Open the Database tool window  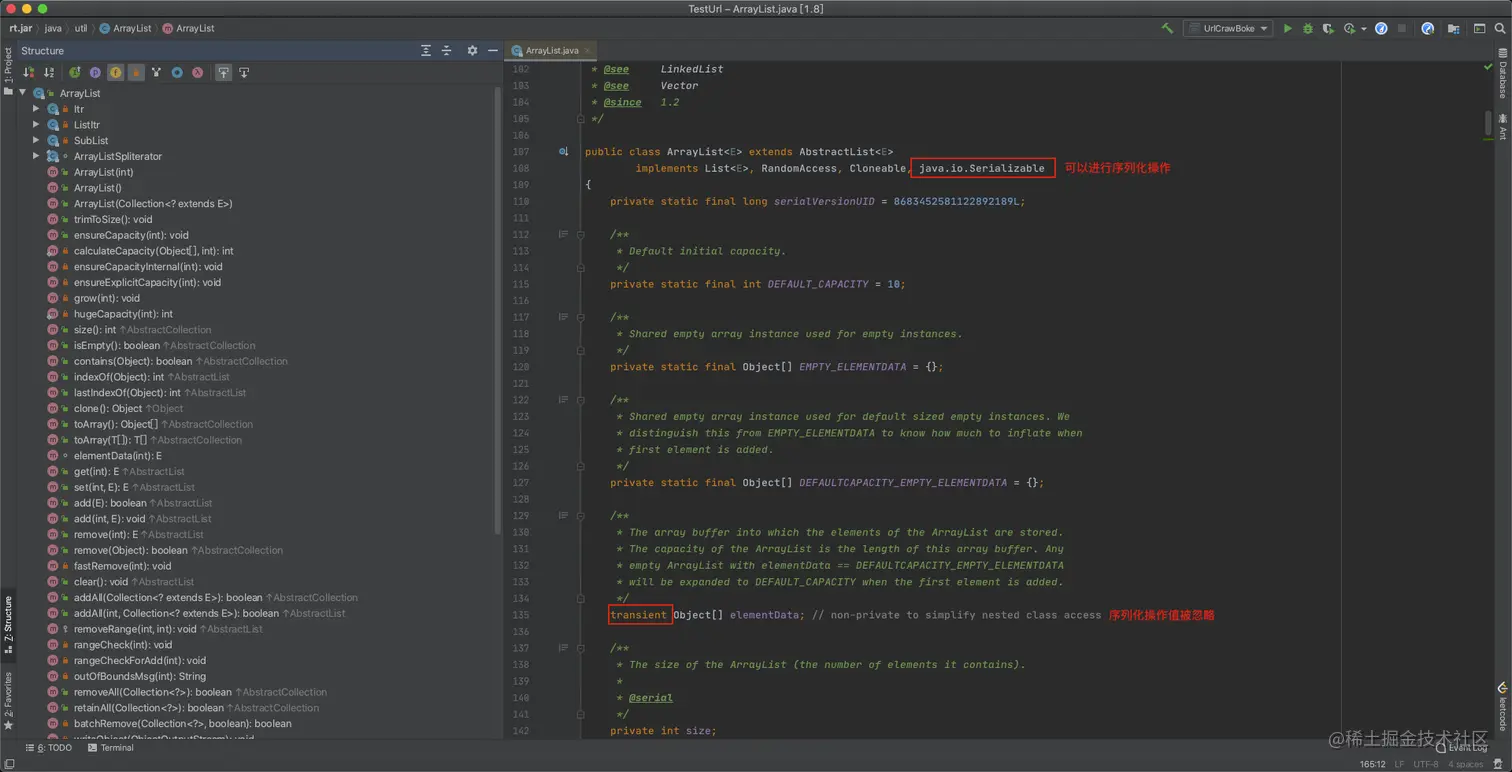[x=1502, y=74]
